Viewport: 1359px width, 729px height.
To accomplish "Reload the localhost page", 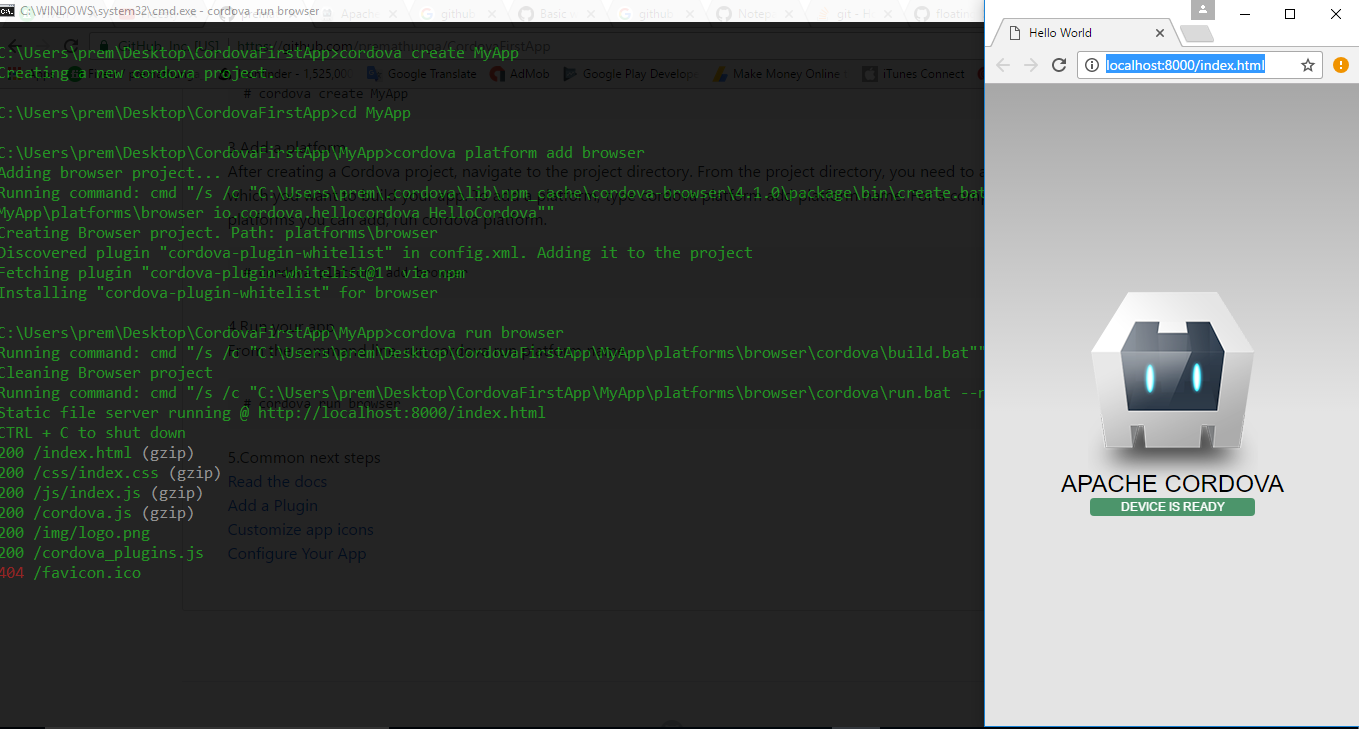I will [1059, 65].
